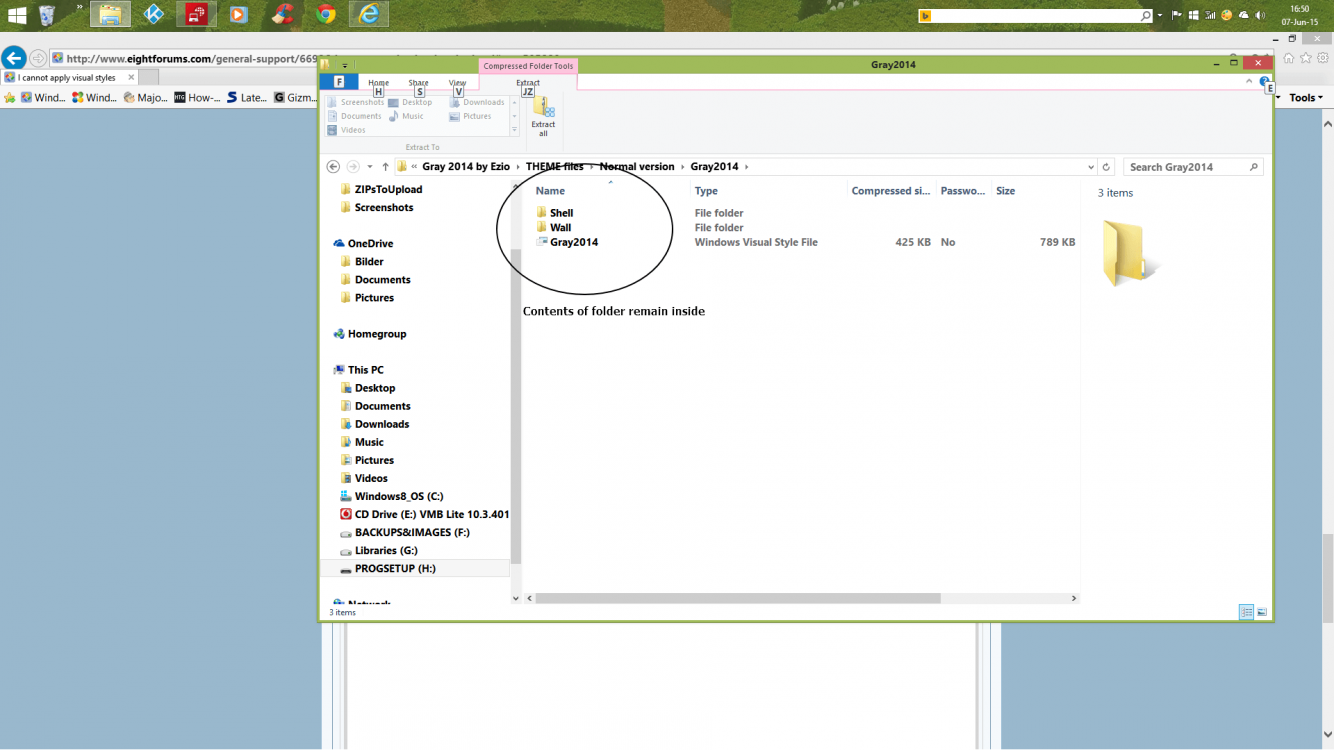Open the File tab in Explorer ribbon
The width and height of the screenshot is (1334, 750).
click(x=339, y=82)
